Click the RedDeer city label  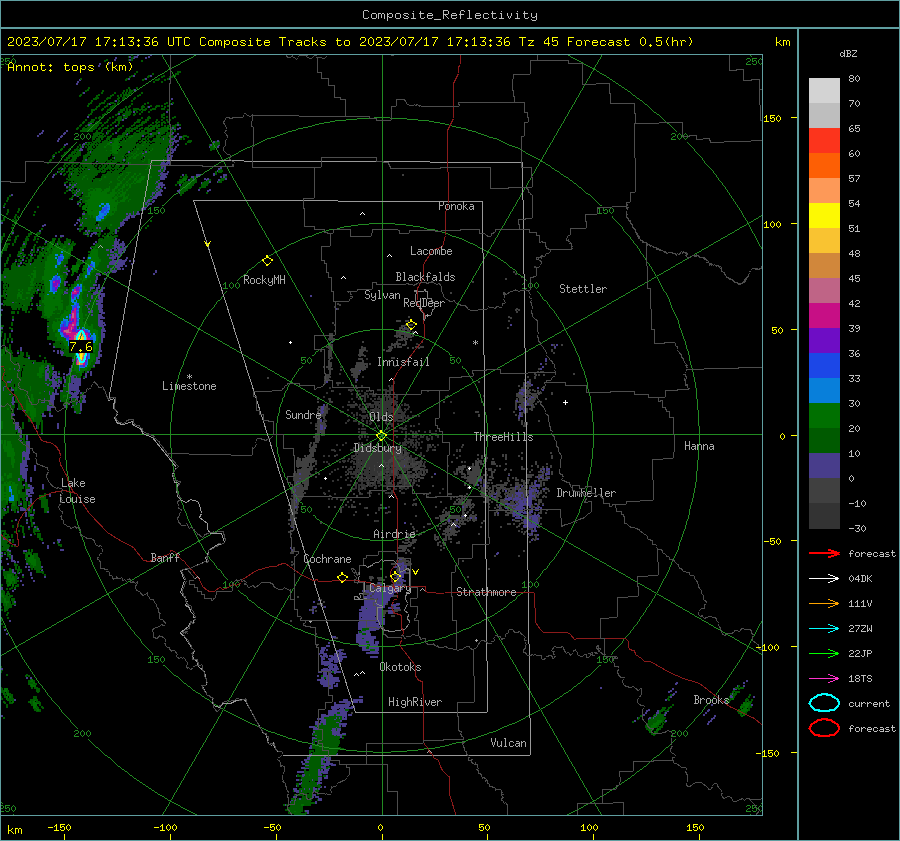pyautogui.click(x=424, y=303)
